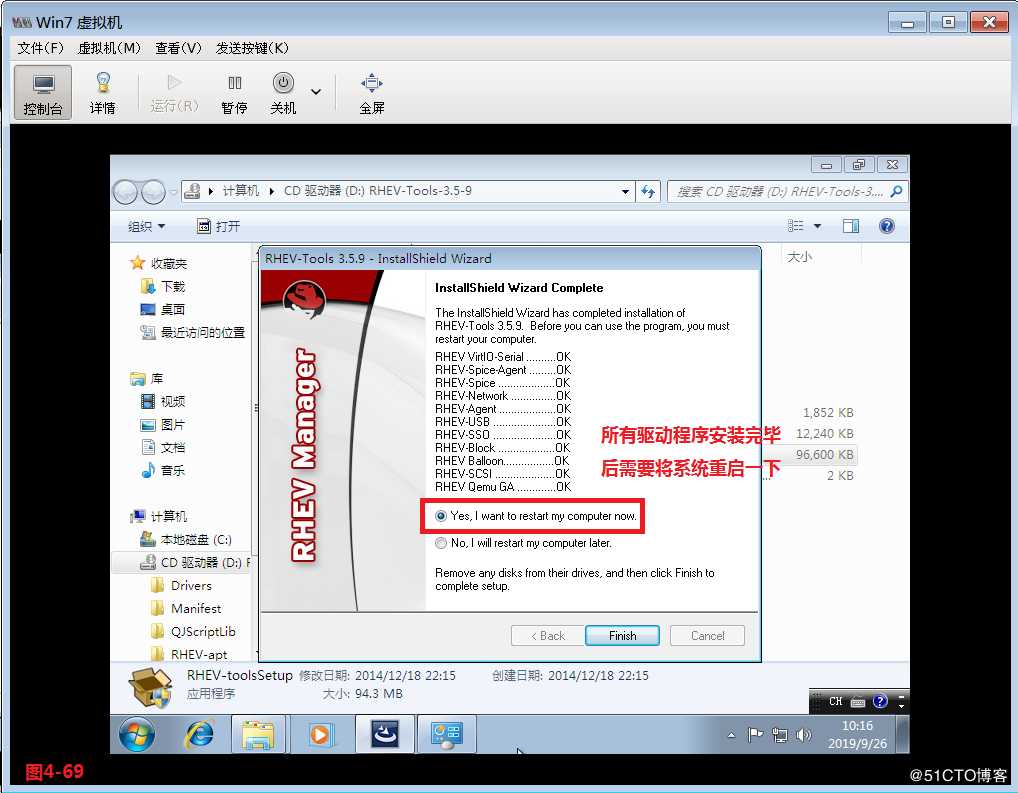Open Explorer help icon
The image size is (1018, 793).
tap(886, 225)
